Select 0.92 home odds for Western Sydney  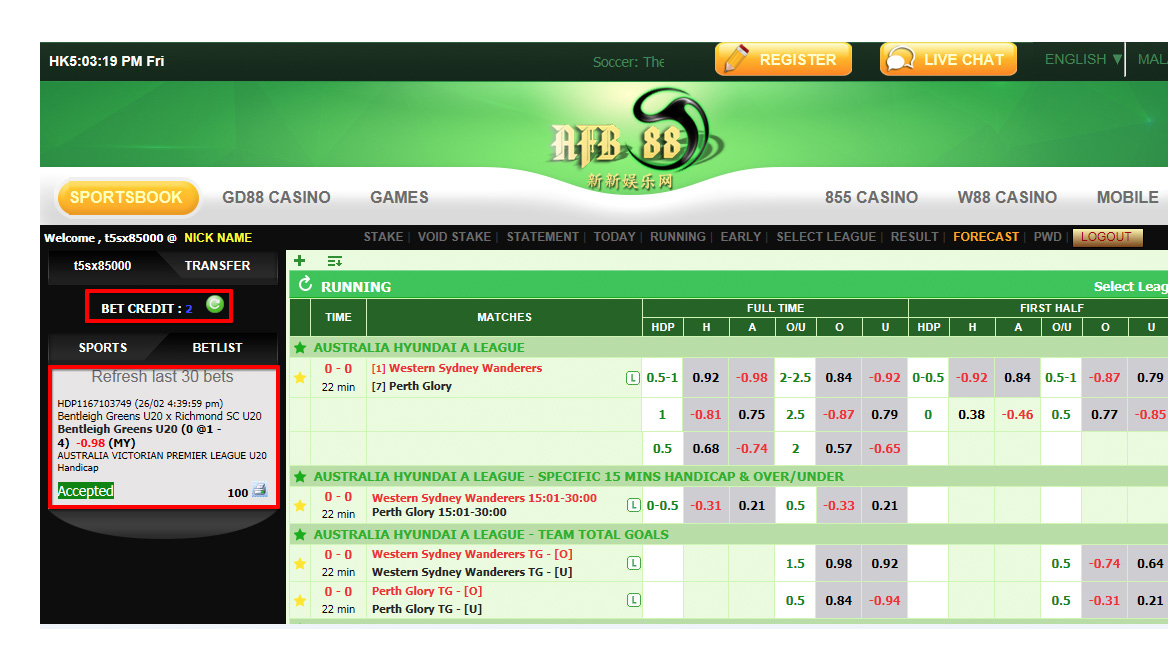pos(705,378)
